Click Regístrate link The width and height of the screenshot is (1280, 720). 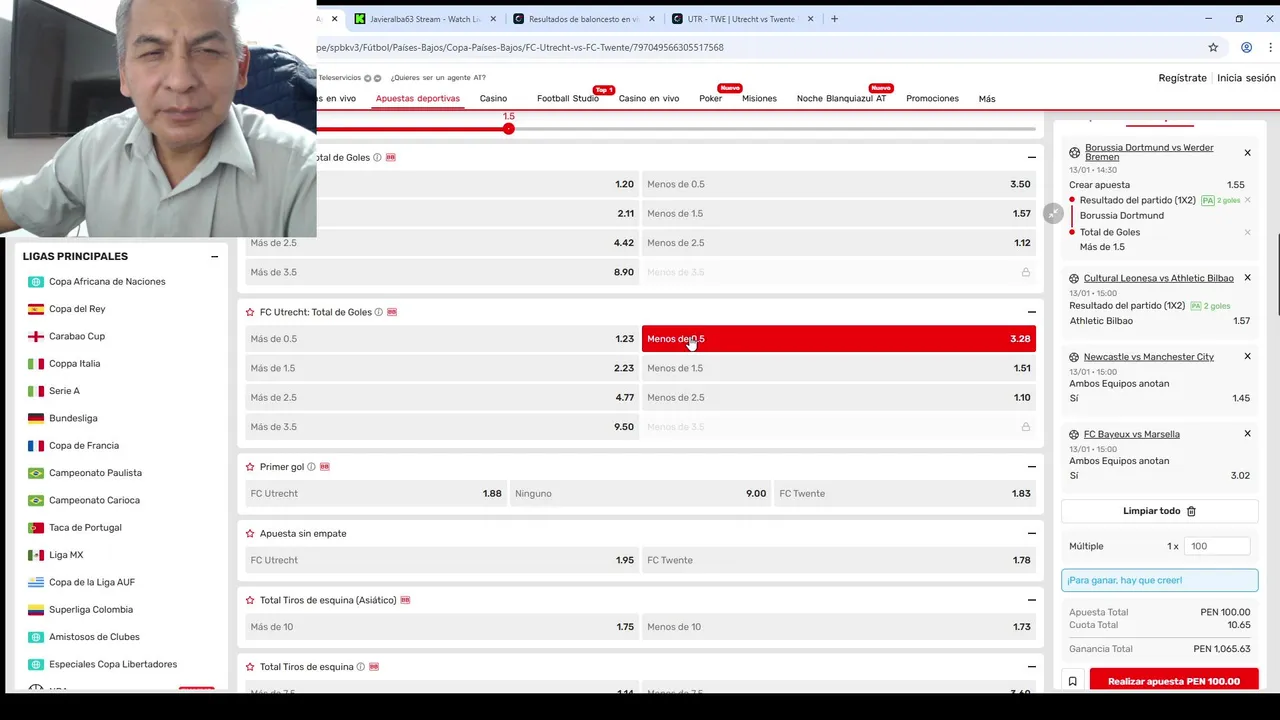(1182, 78)
